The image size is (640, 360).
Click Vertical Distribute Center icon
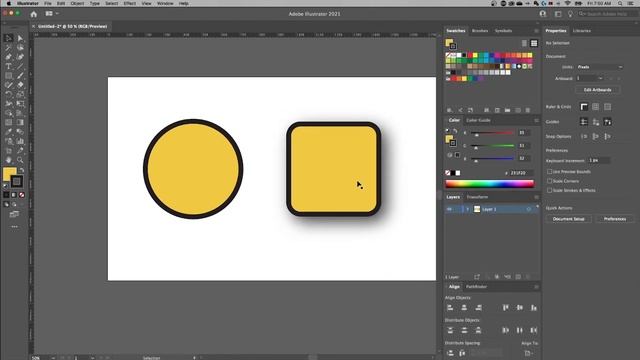(464, 330)
